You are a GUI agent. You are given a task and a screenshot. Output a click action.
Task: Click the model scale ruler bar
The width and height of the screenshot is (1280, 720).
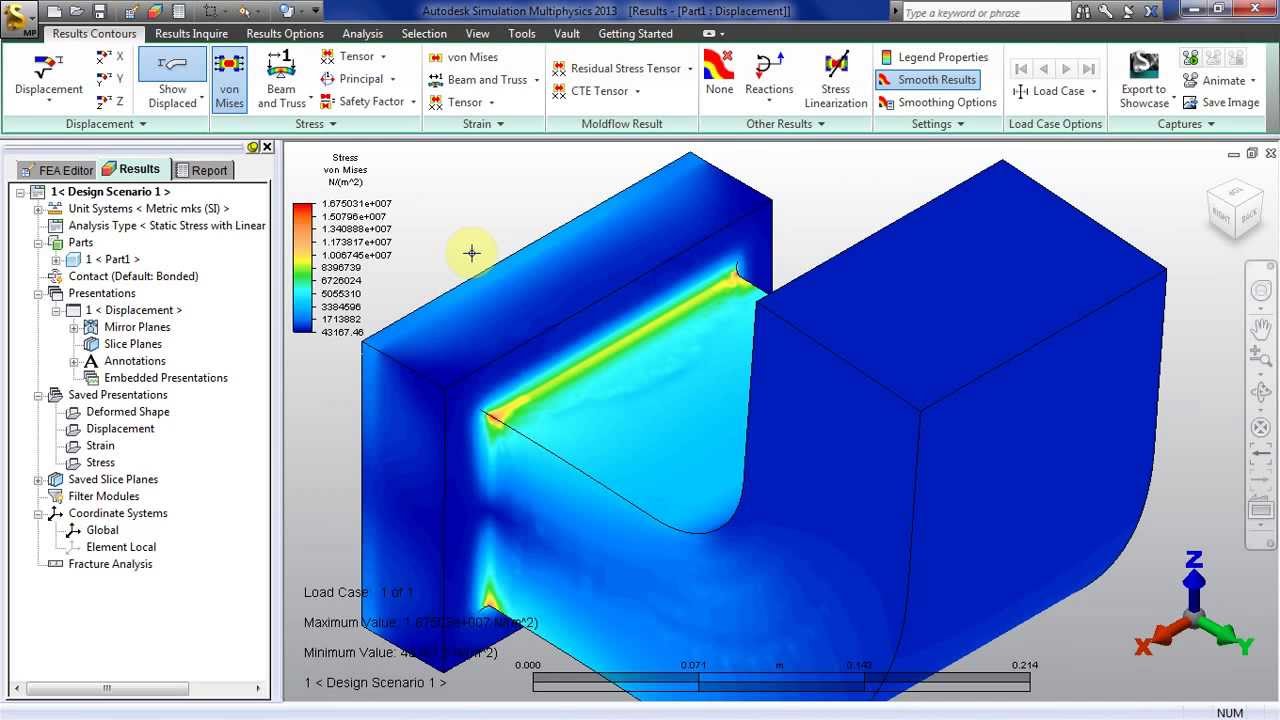[781, 682]
